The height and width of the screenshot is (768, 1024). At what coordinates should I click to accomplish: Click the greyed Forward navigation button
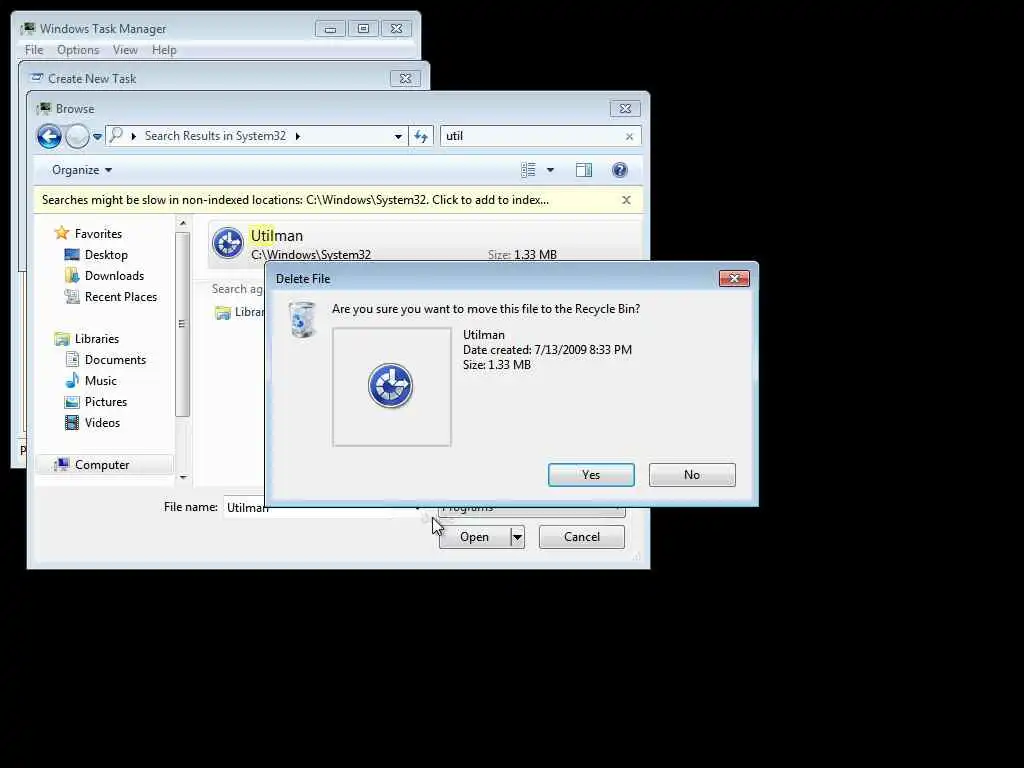click(77, 136)
